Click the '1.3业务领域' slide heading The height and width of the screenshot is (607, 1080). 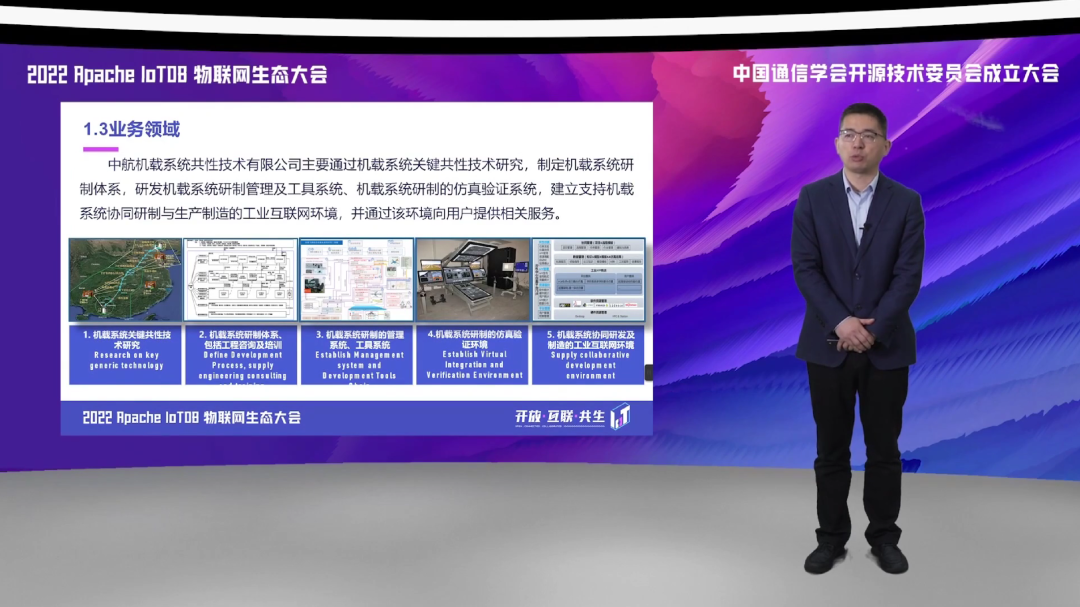(132, 130)
